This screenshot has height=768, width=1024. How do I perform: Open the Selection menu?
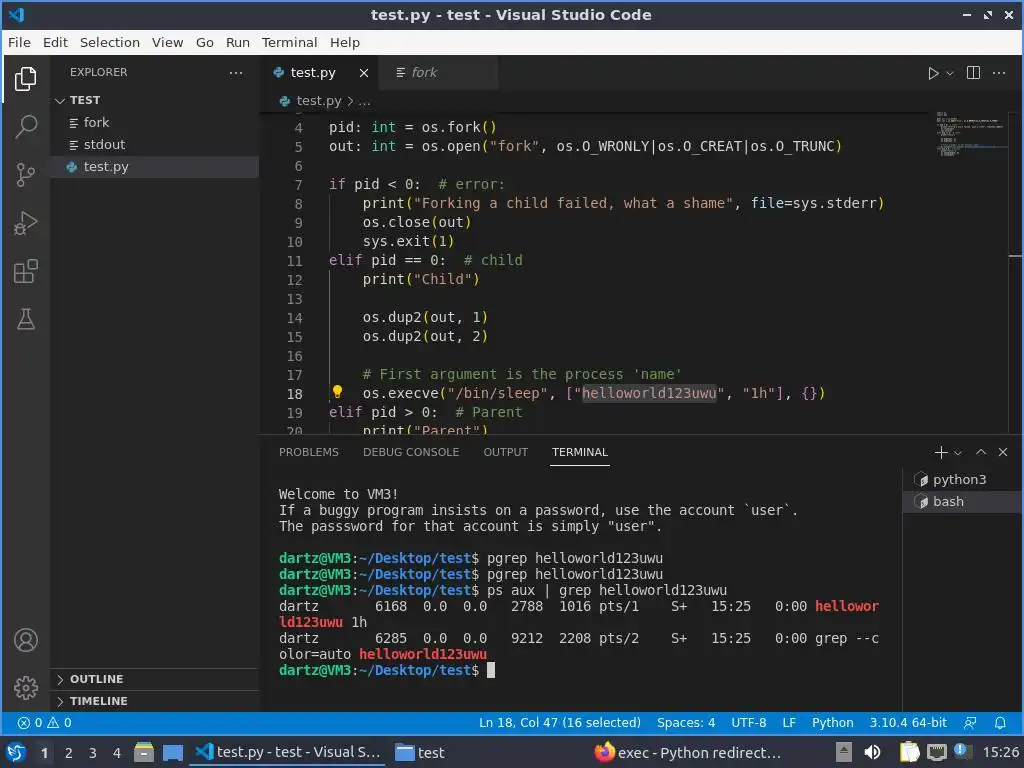110,42
